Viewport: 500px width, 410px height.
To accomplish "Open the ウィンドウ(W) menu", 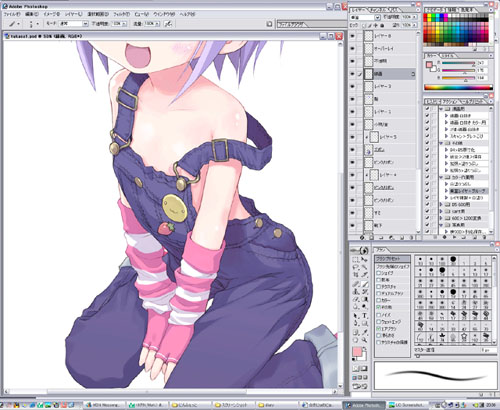I will point(164,14).
